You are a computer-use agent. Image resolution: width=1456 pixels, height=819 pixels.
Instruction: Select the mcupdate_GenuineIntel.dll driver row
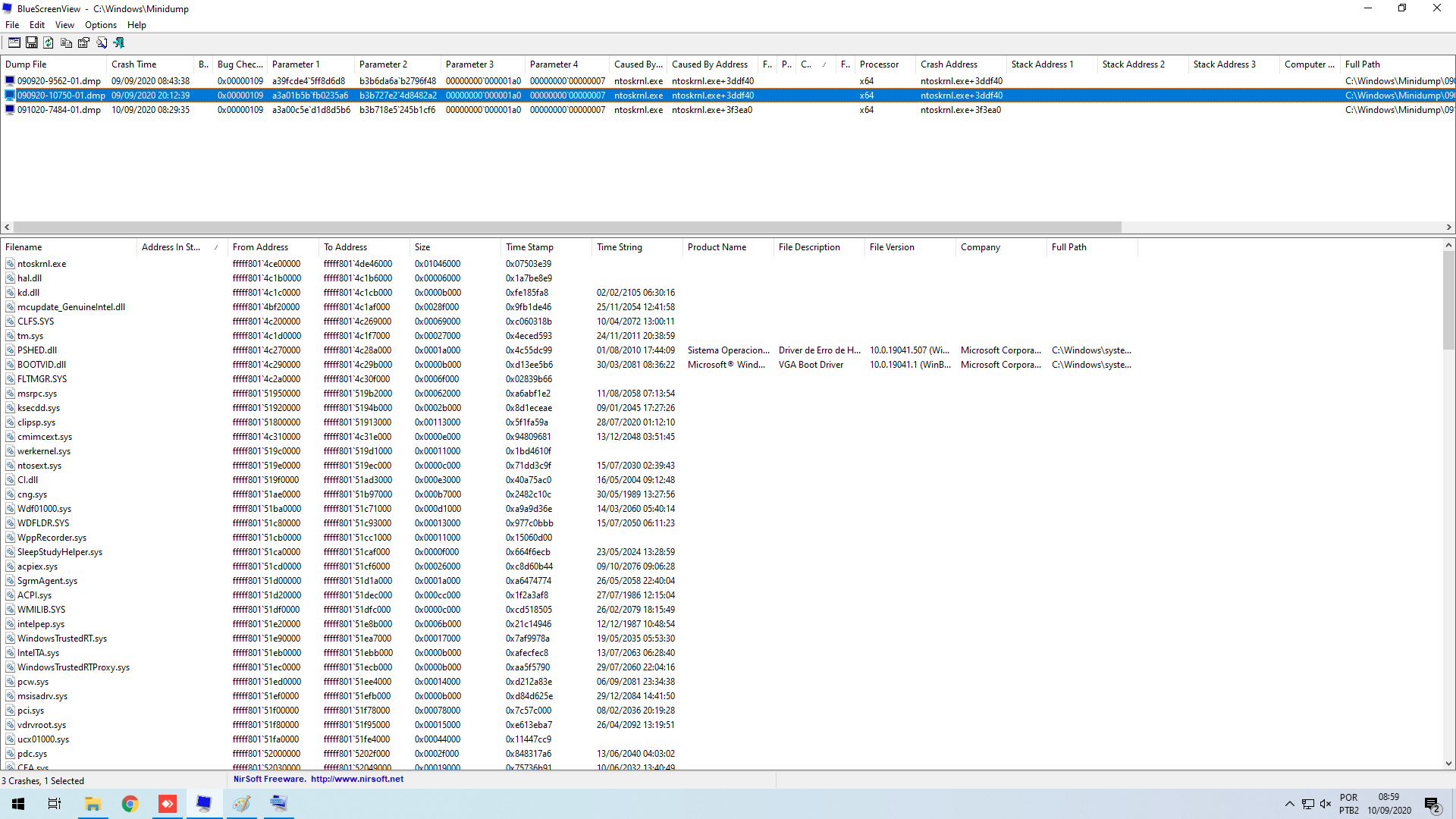[x=569, y=307]
